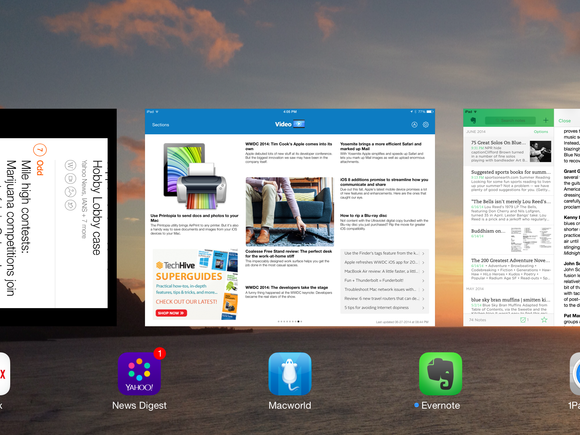Open note '75 Great Solos On Blue...'

(509, 151)
